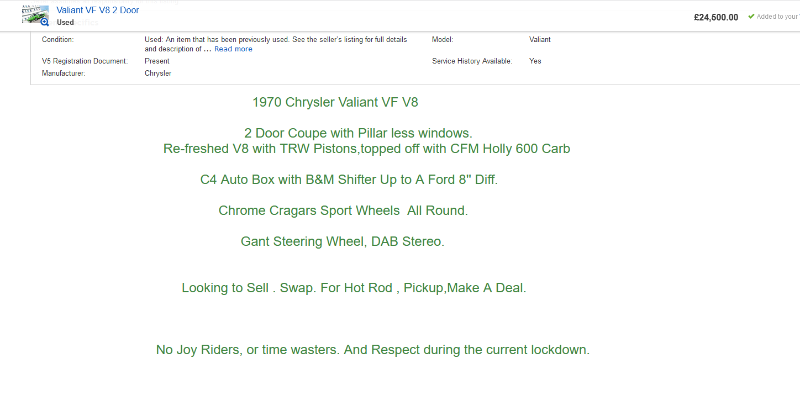Click the 'Chrysler' manufacturer value

[x=158, y=73]
